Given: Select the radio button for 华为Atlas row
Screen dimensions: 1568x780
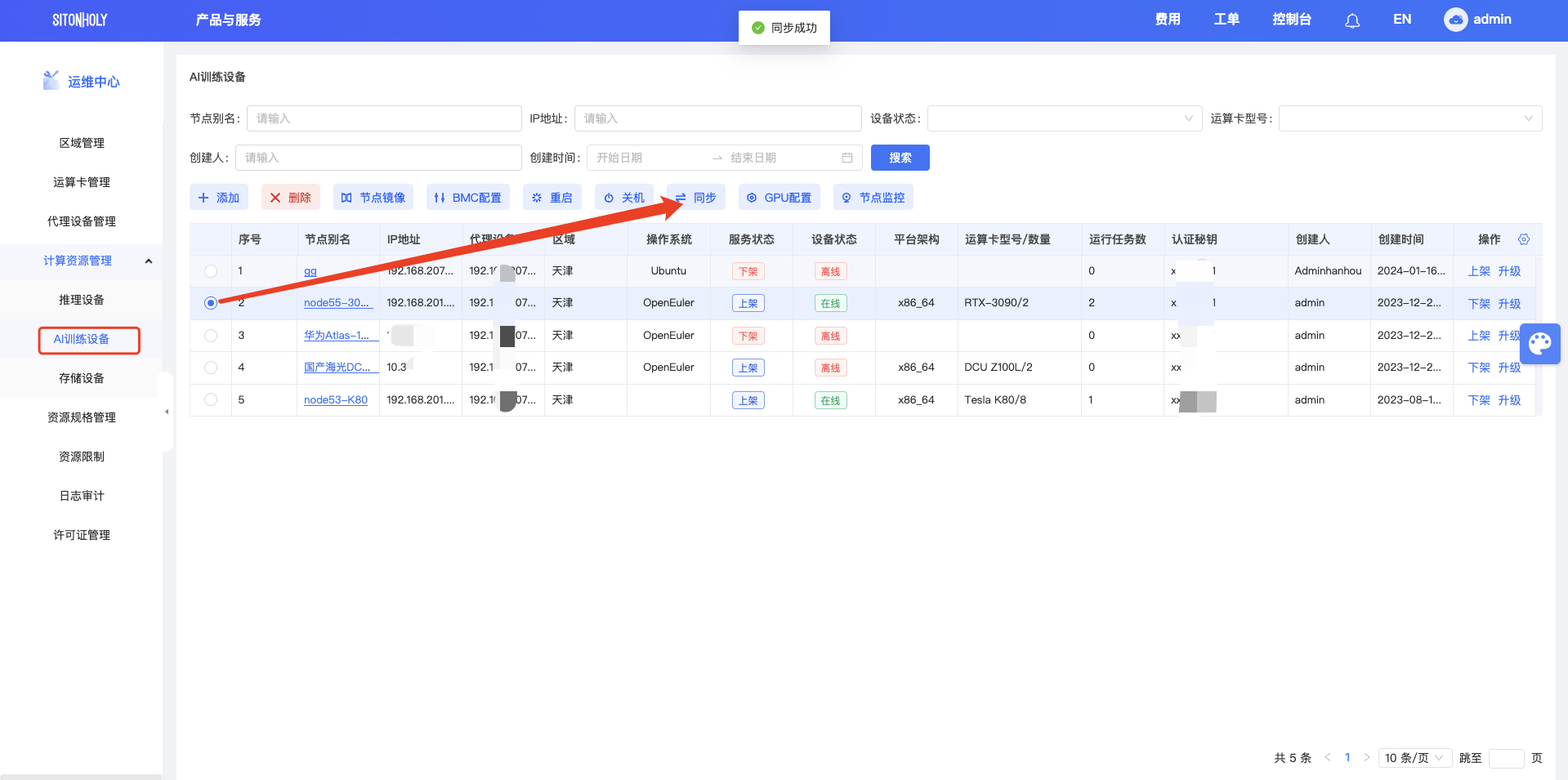Looking at the screenshot, I should click(211, 336).
